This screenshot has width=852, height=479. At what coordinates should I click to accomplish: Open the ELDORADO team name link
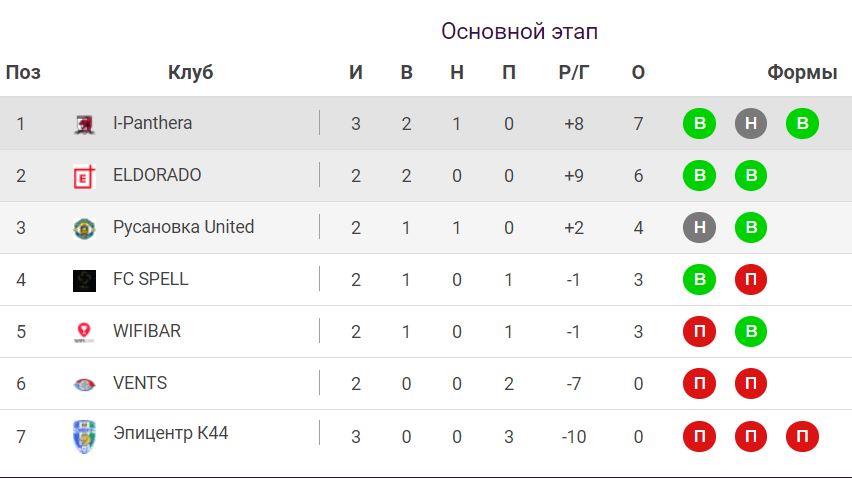(157, 175)
